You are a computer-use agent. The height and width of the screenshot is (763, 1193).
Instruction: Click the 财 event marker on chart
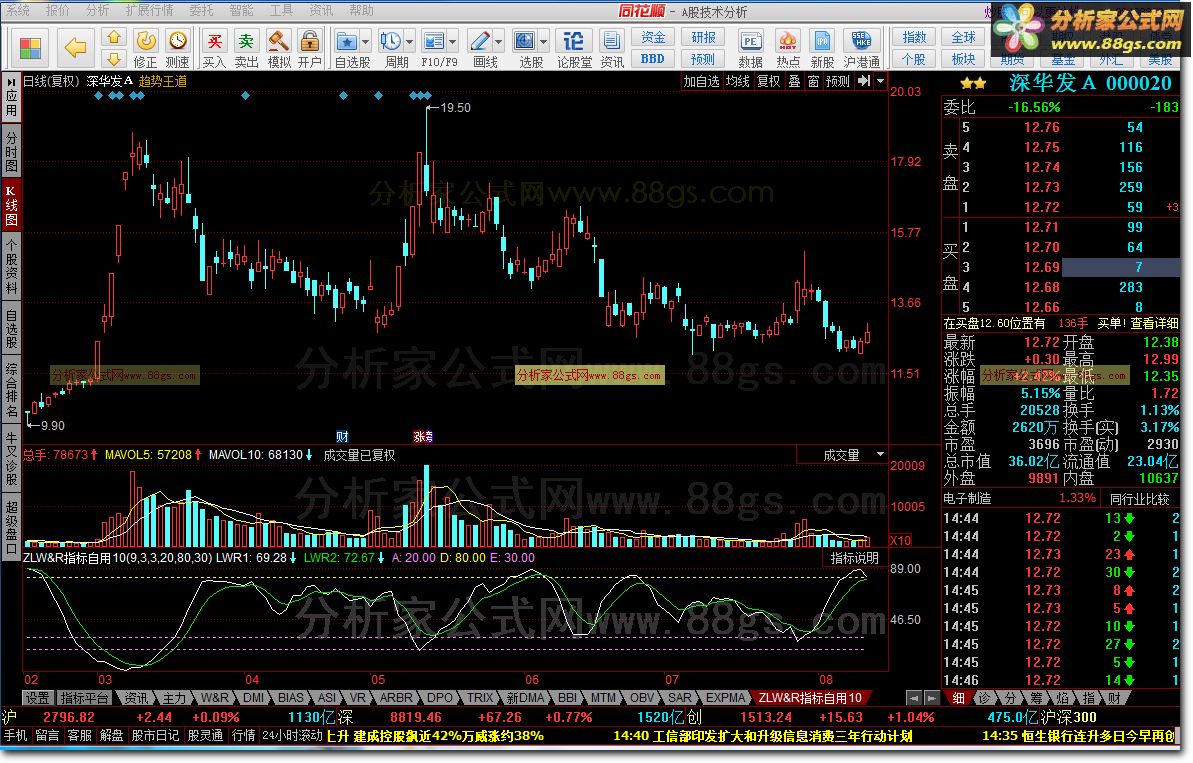point(342,437)
